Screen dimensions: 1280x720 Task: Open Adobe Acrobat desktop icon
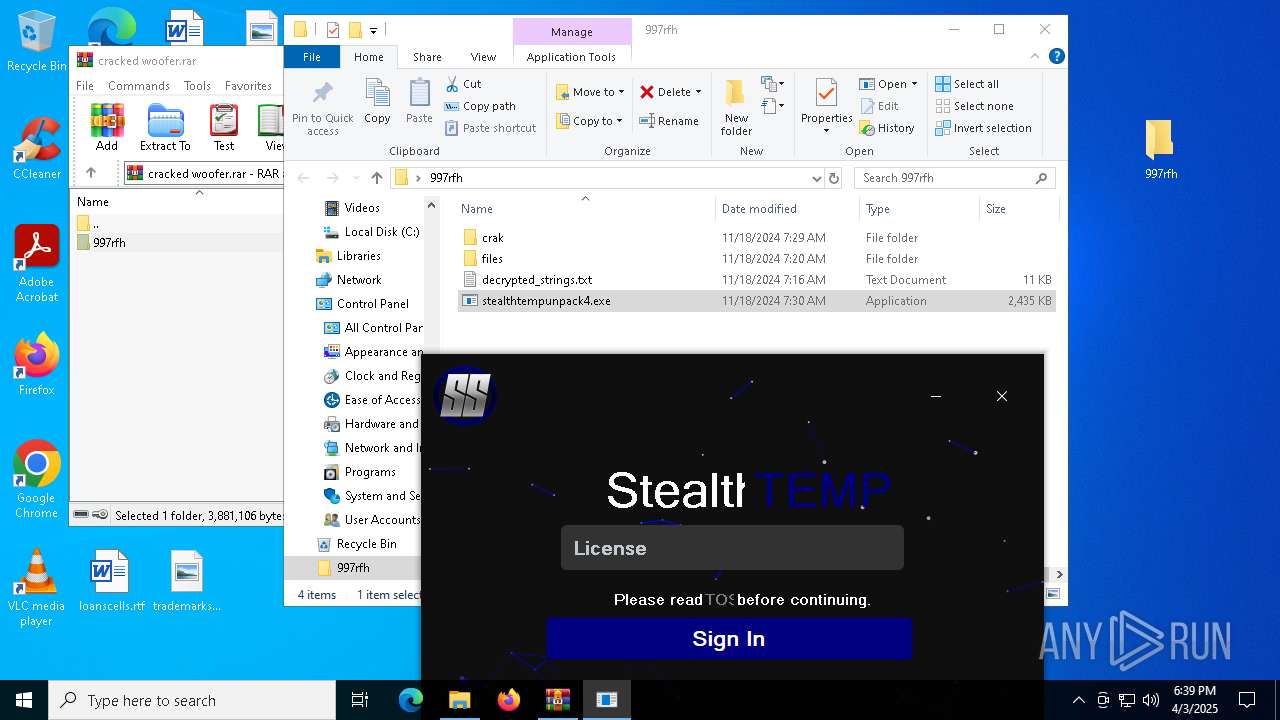tap(36, 263)
